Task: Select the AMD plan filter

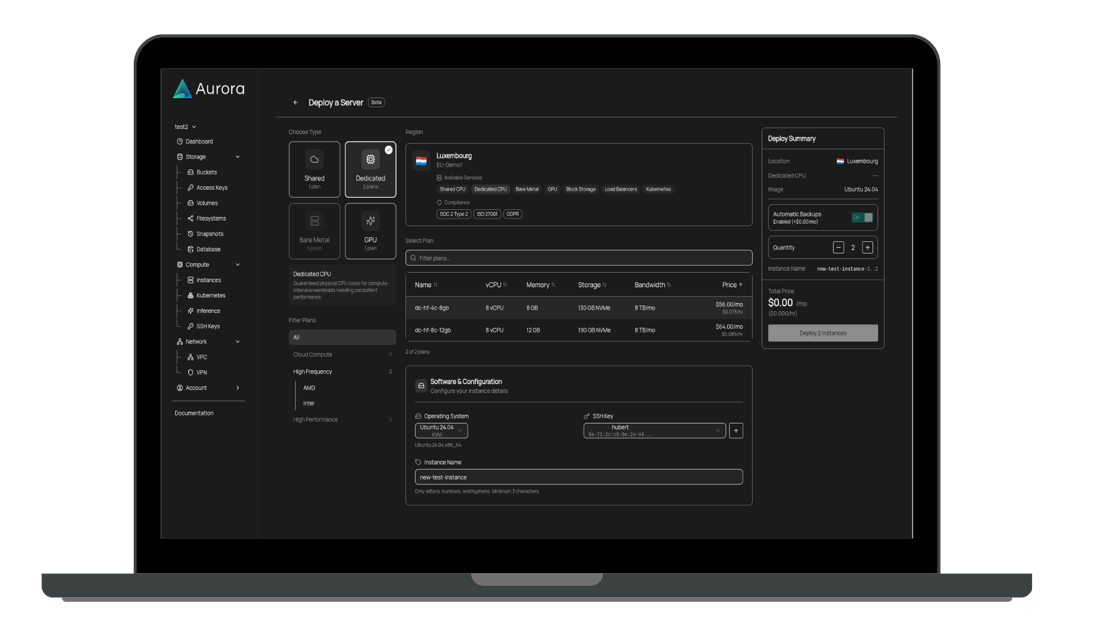Action: click(x=309, y=388)
